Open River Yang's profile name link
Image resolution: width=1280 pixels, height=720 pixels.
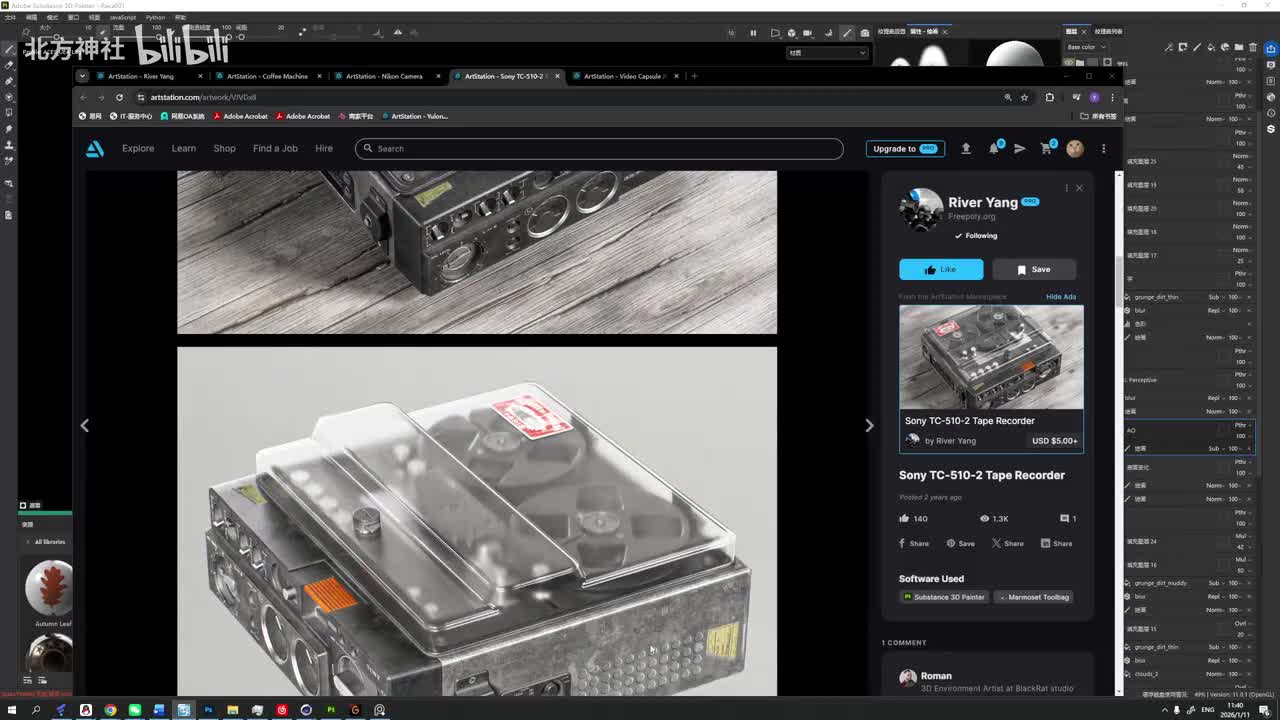click(983, 202)
